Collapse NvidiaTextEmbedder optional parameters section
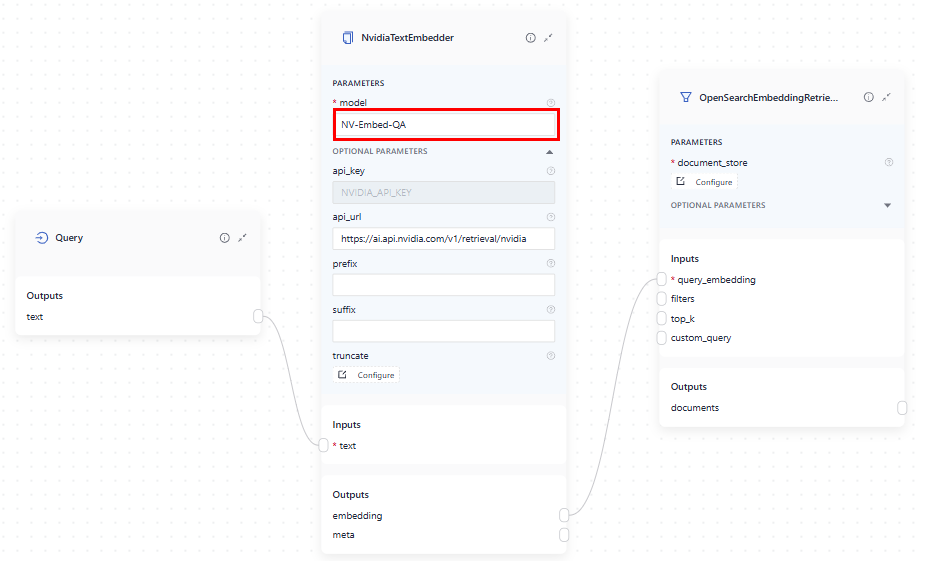925x561 pixels. tap(549, 152)
